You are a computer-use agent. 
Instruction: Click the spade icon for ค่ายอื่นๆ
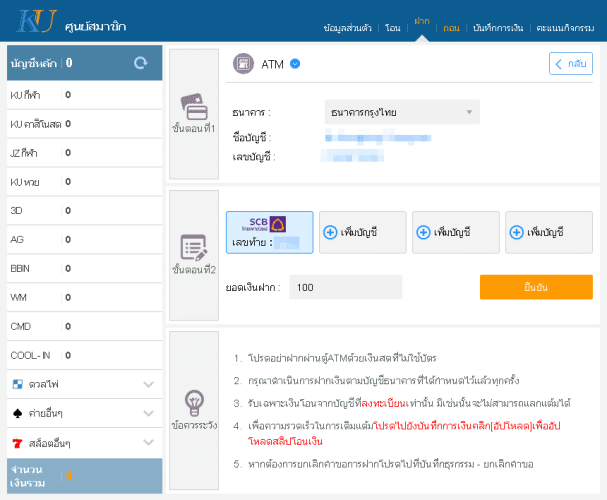(18, 413)
